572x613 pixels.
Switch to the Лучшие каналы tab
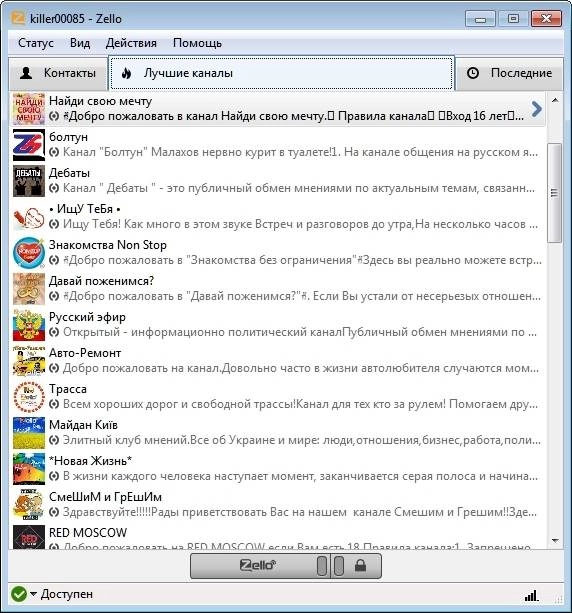click(x=282, y=73)
